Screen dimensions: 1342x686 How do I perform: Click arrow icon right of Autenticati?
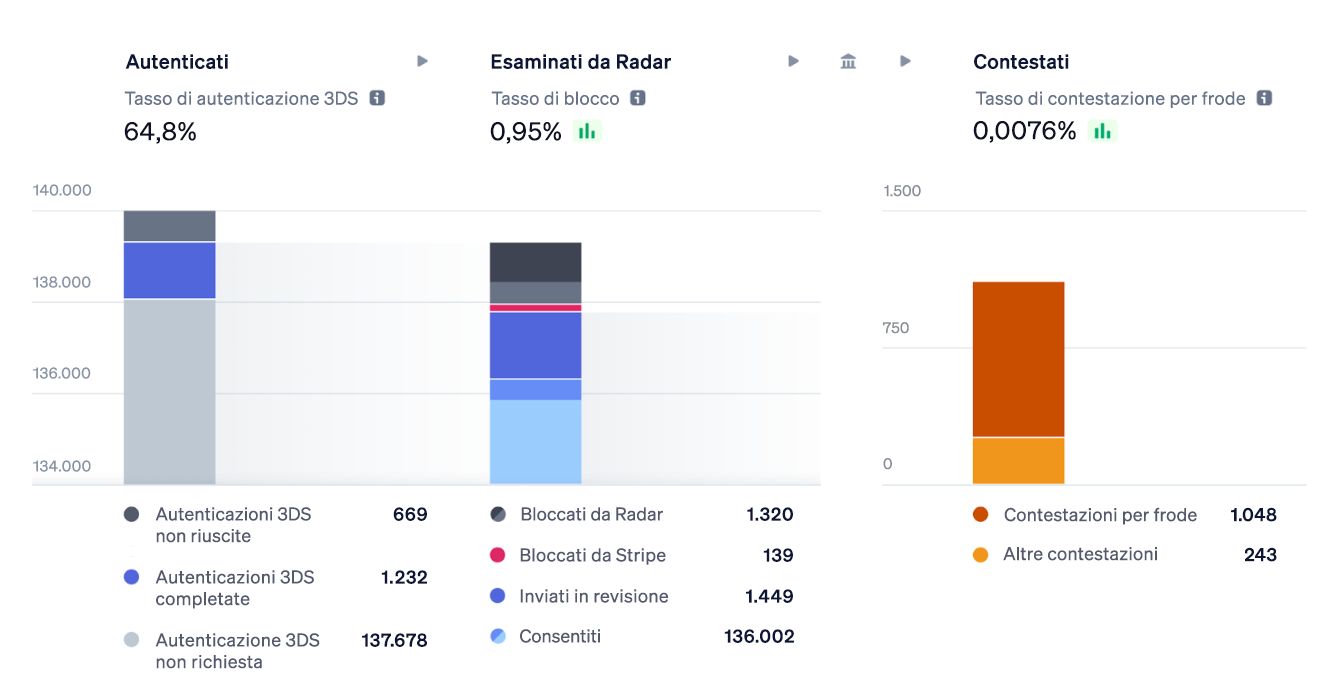pyautogui.click(x=422, y=62)
